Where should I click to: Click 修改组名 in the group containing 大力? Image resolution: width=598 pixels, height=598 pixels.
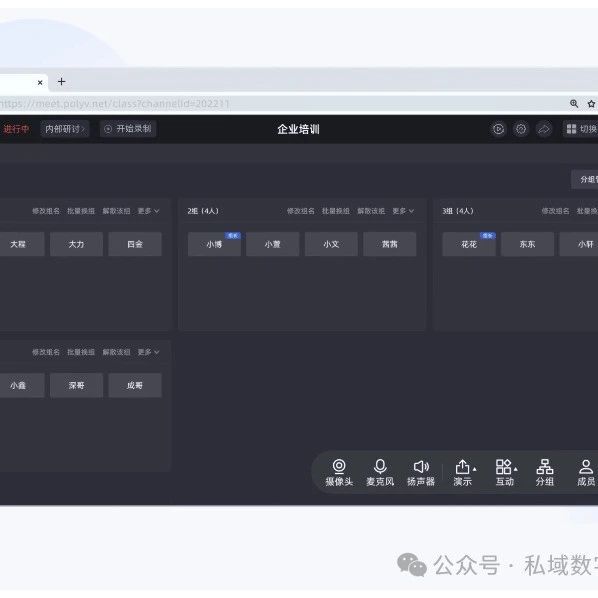pos(46,211)
